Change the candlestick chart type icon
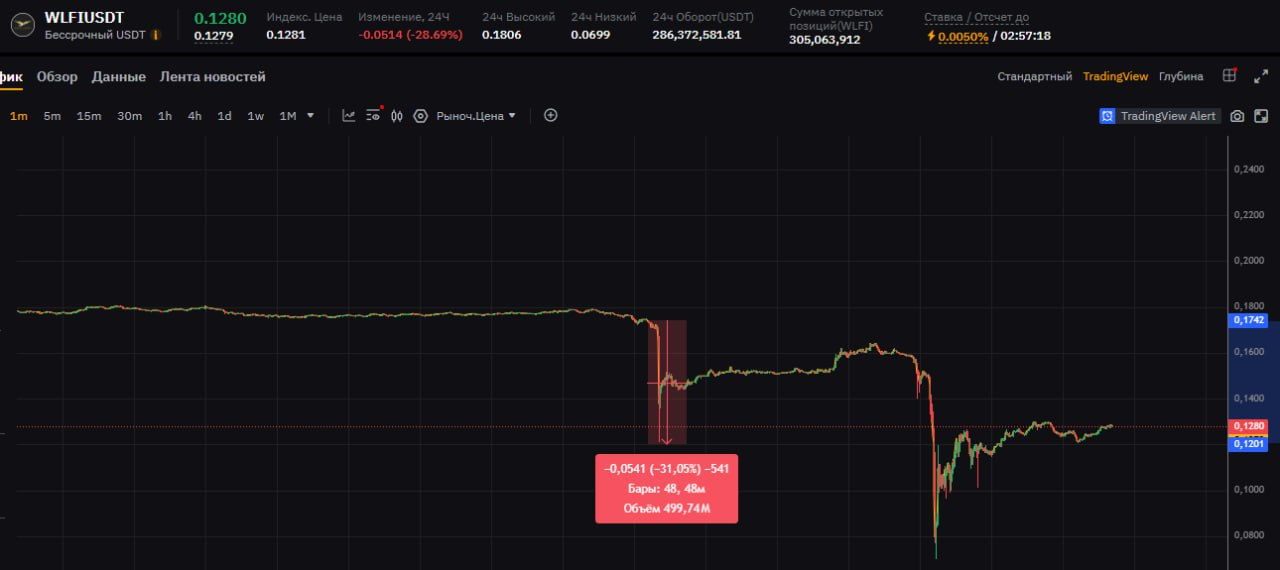 coord(397,116)
